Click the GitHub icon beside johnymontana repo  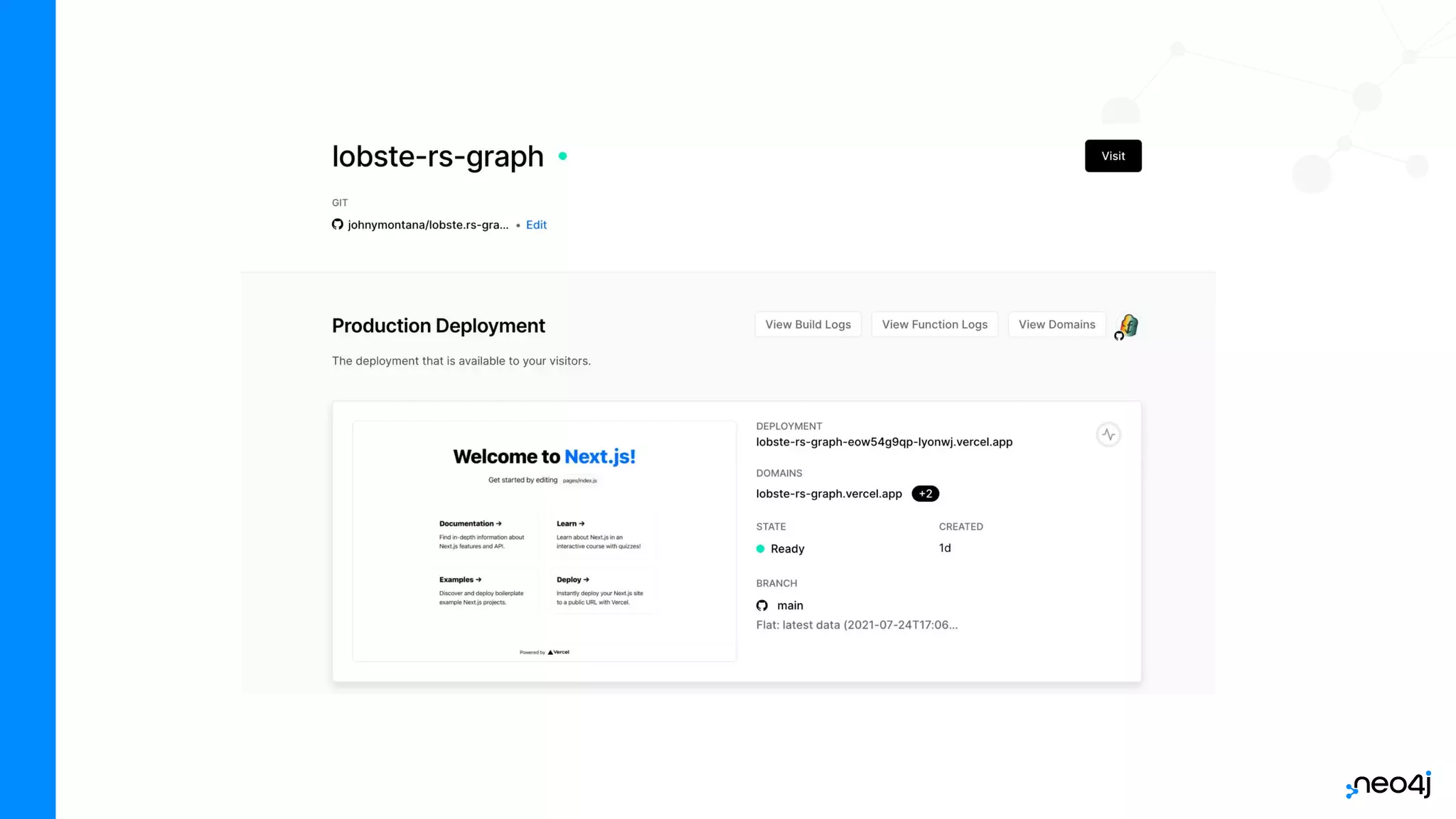[x=338, y=225]
